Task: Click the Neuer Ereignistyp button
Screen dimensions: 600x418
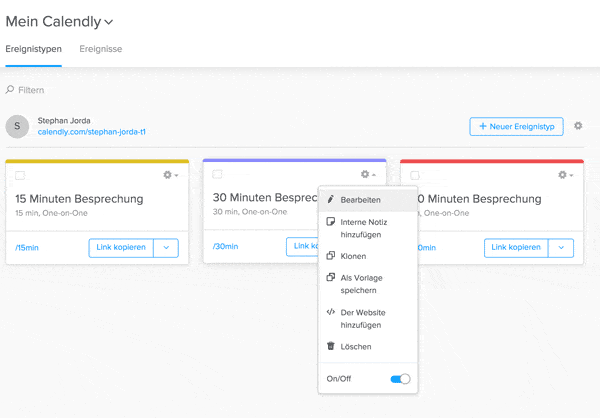Action: click(516, 126)
